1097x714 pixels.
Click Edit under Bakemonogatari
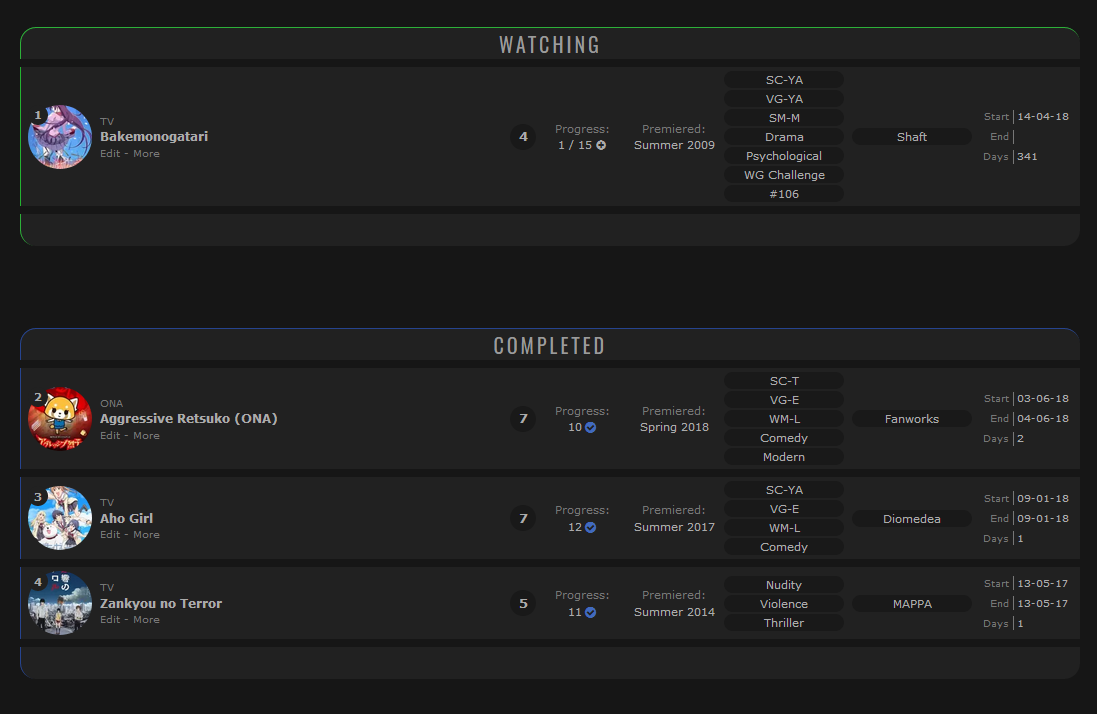click(110, 154)
